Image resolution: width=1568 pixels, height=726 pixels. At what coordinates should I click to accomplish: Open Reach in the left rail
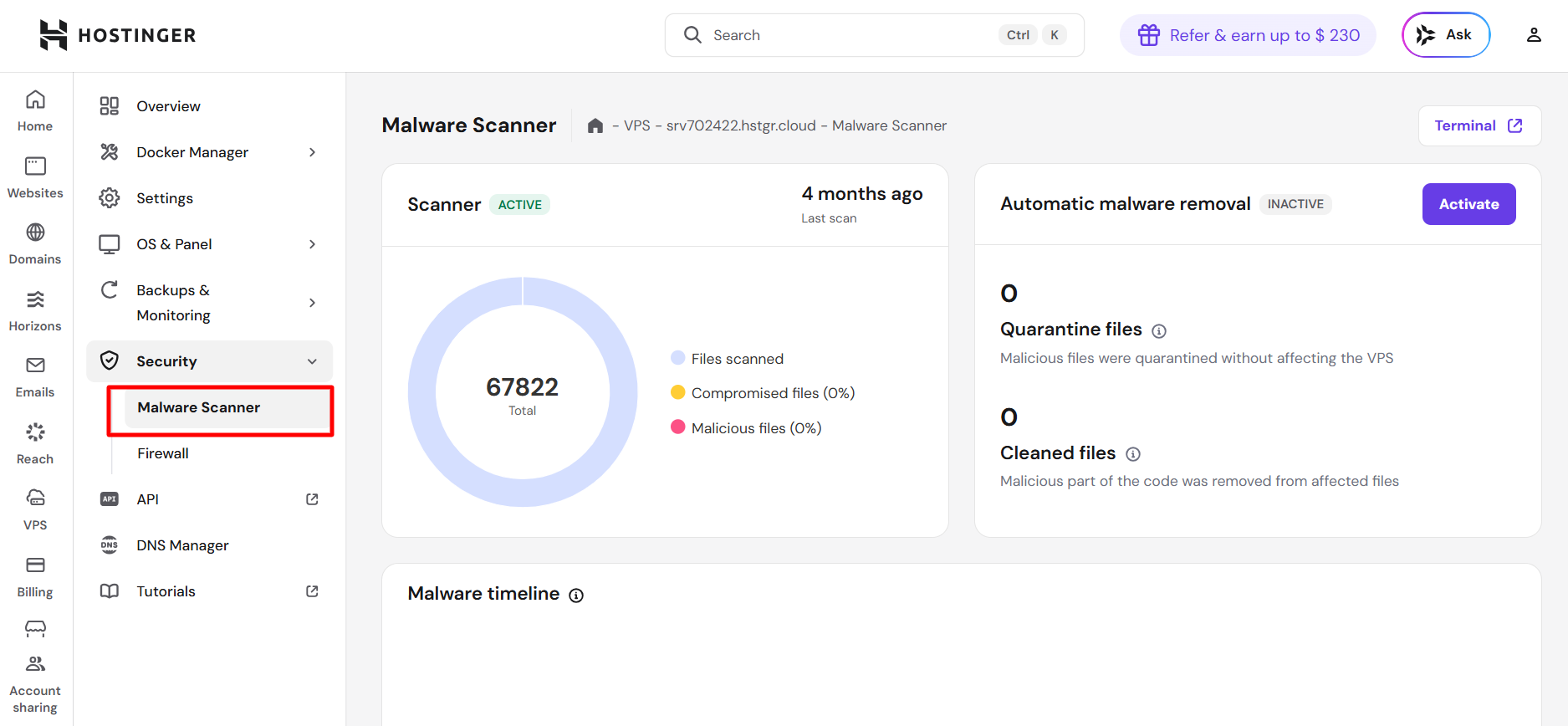coord(35,444)
